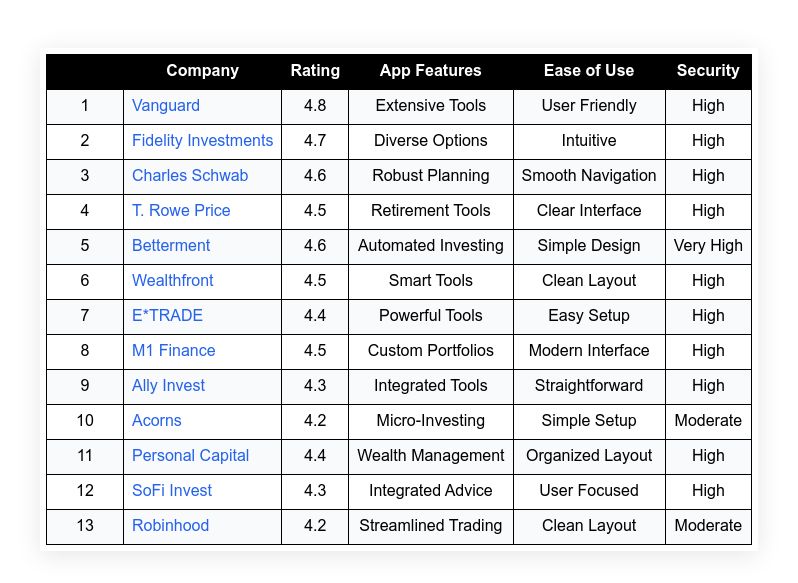Open the E*TRADE link
798x583 pixels.
pos(167,315)
